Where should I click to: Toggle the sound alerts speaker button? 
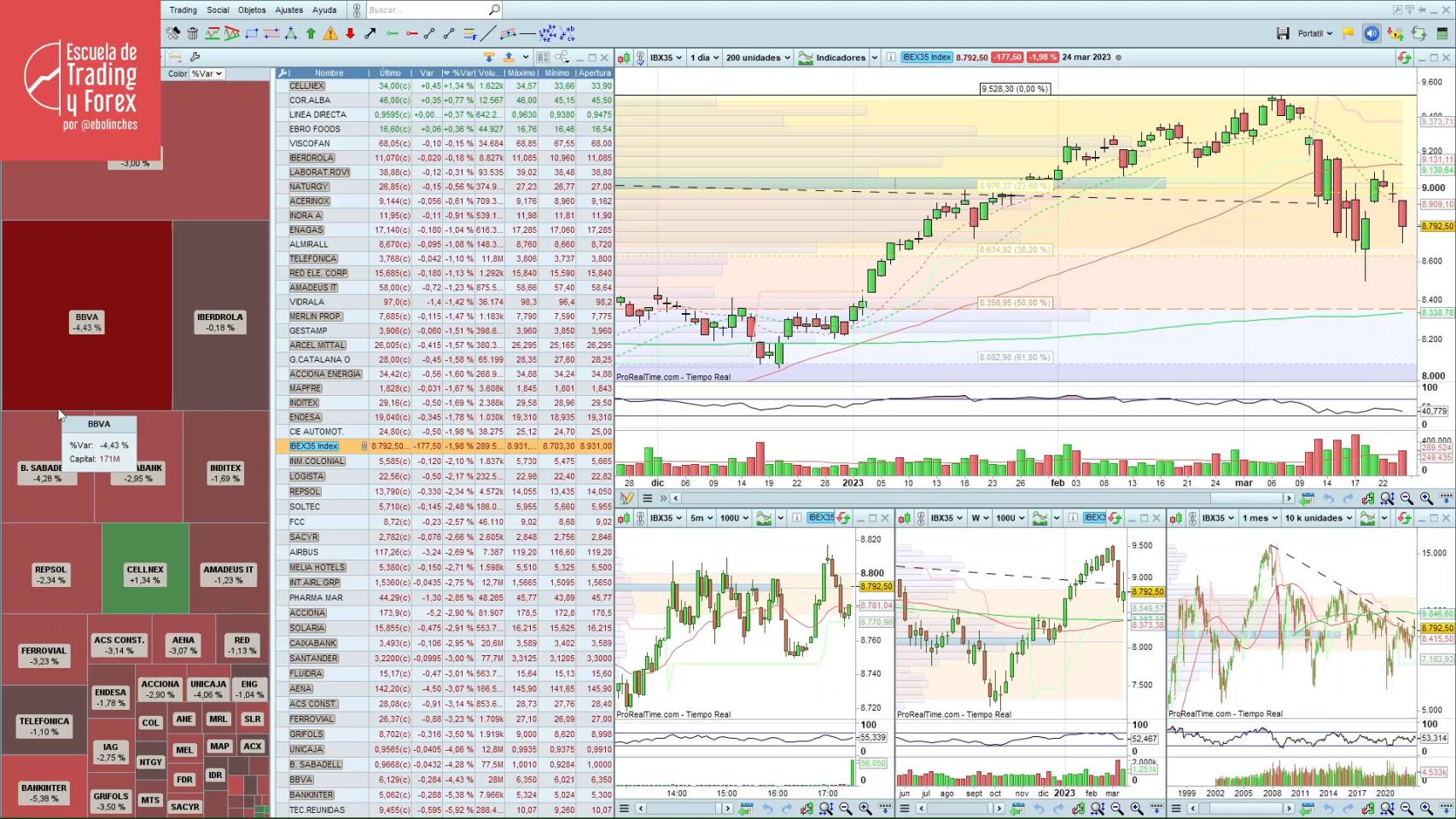1372,33
